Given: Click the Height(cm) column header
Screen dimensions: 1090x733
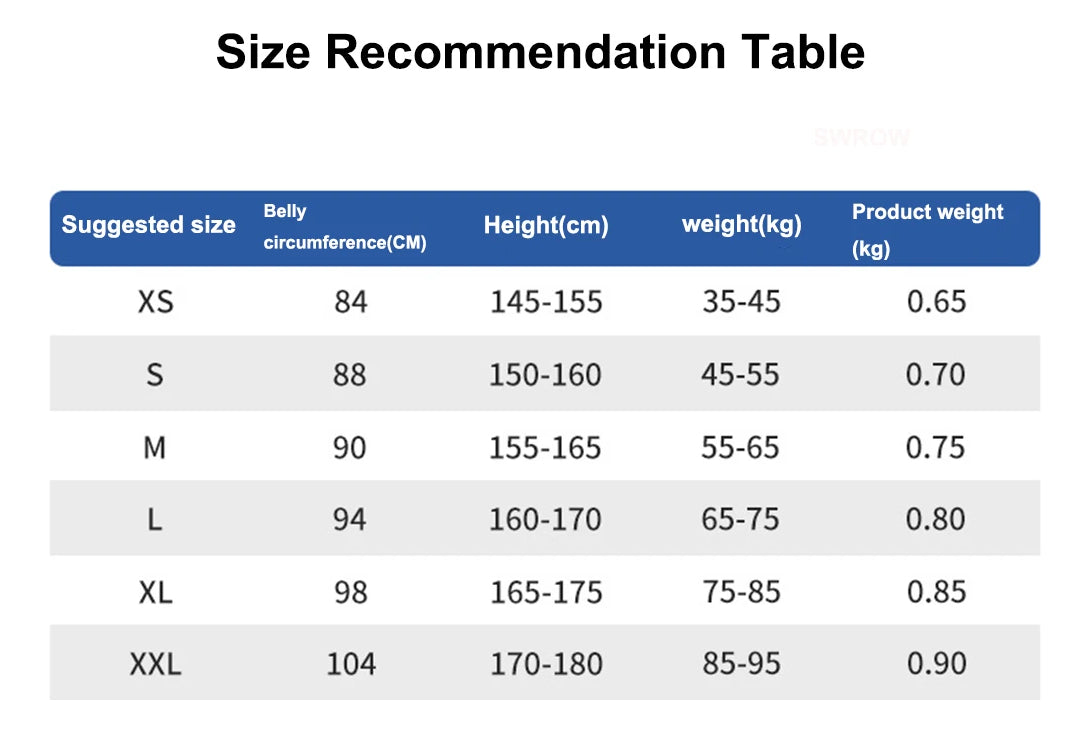Looking at the screenshot, I should click(x=546, y=225).
